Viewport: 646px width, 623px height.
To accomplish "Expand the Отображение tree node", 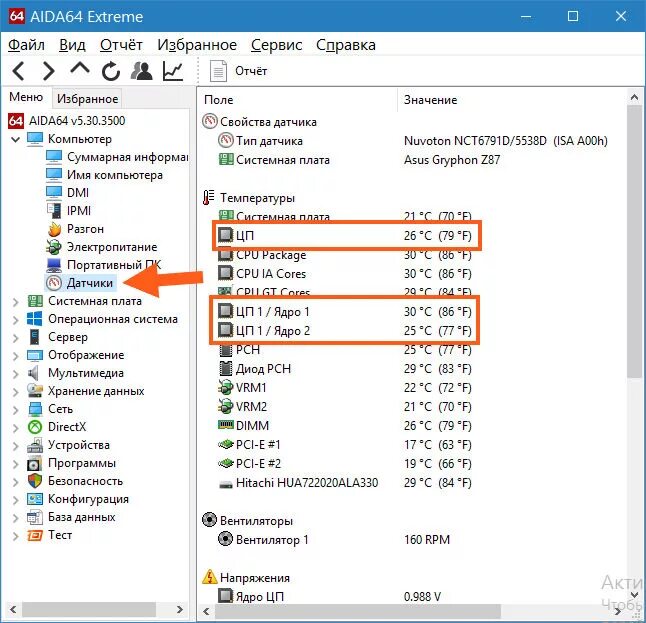I will coord(16,356).
